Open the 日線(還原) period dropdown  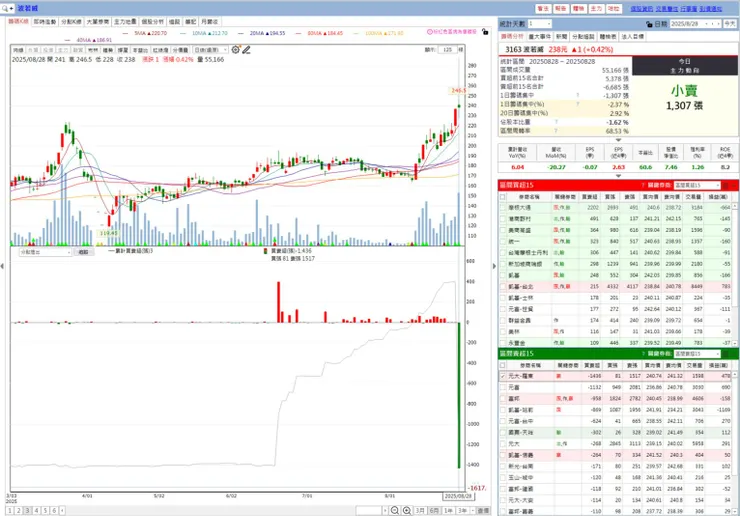pos(210,50)
